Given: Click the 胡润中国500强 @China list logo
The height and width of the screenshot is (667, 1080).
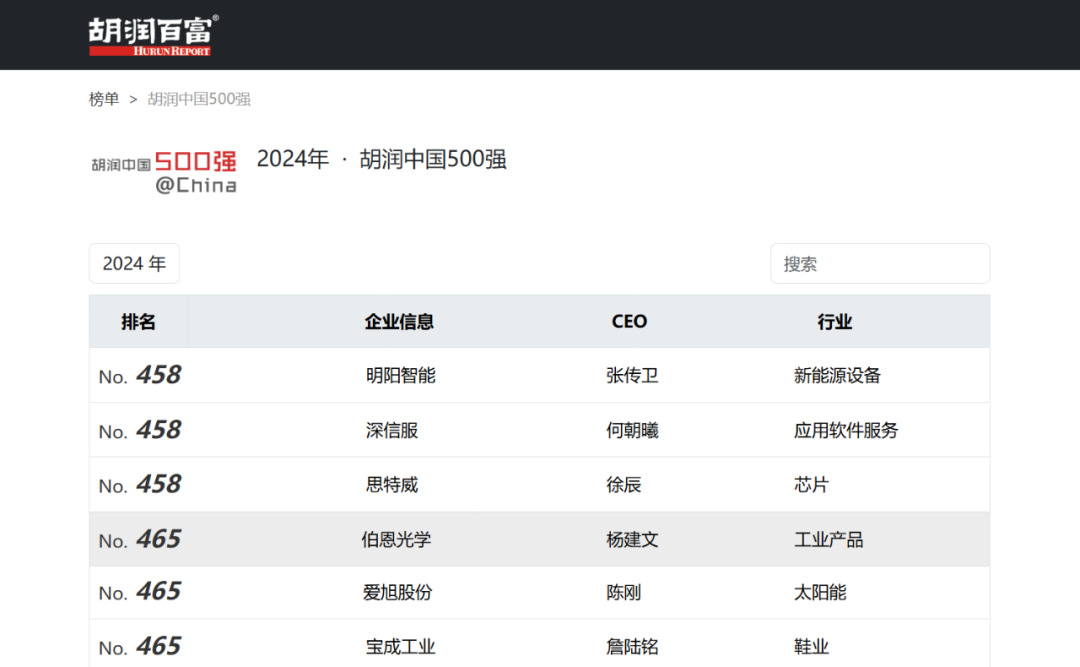Looking at the screenshot, I should [164, 171].
